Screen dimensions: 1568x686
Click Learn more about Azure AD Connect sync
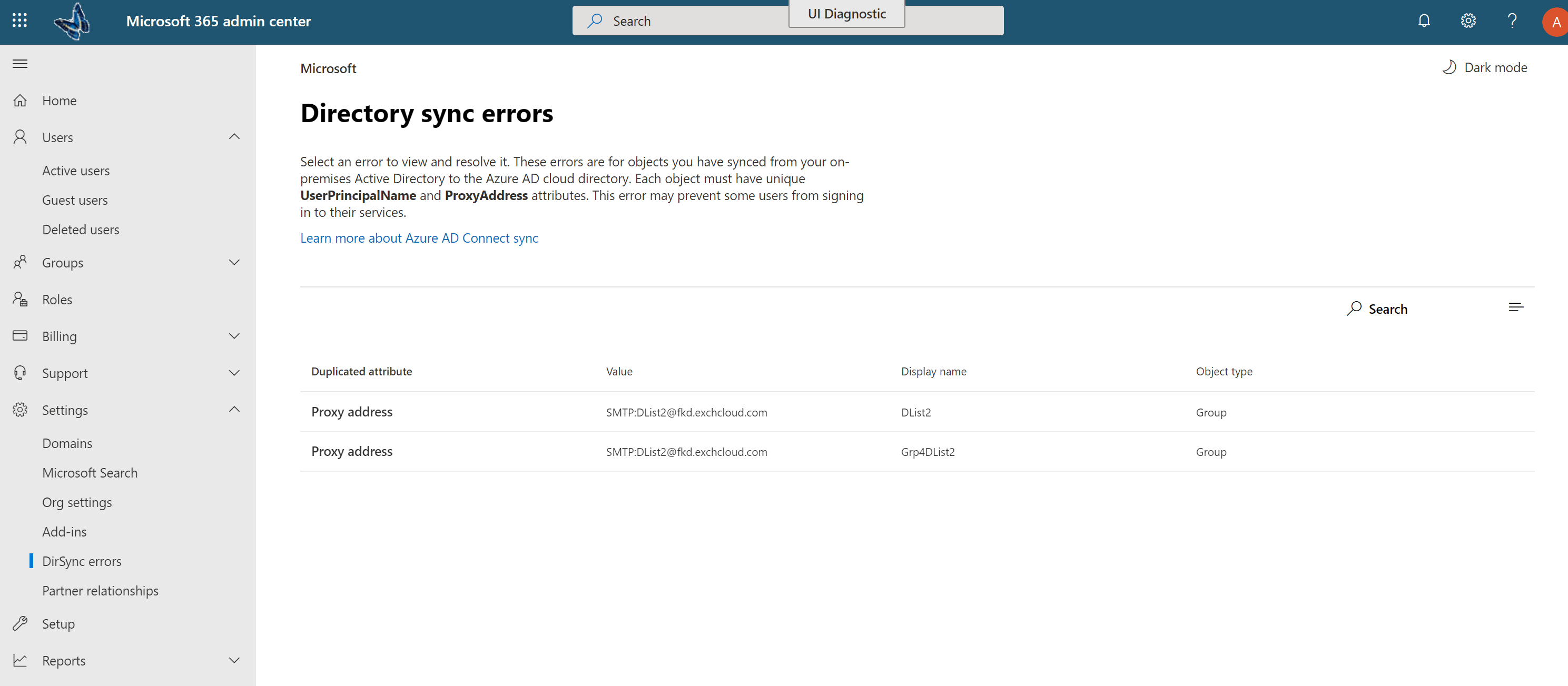click(419, 237)
